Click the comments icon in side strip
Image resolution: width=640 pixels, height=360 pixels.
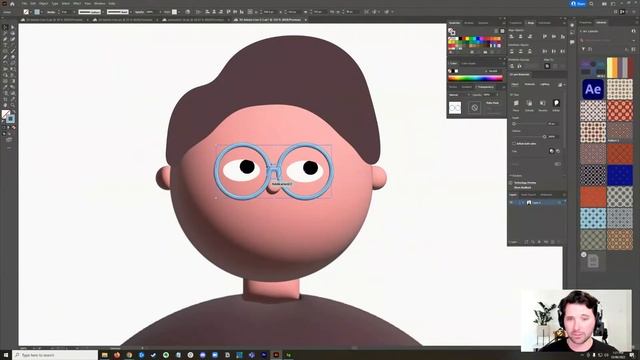[572, 42]
